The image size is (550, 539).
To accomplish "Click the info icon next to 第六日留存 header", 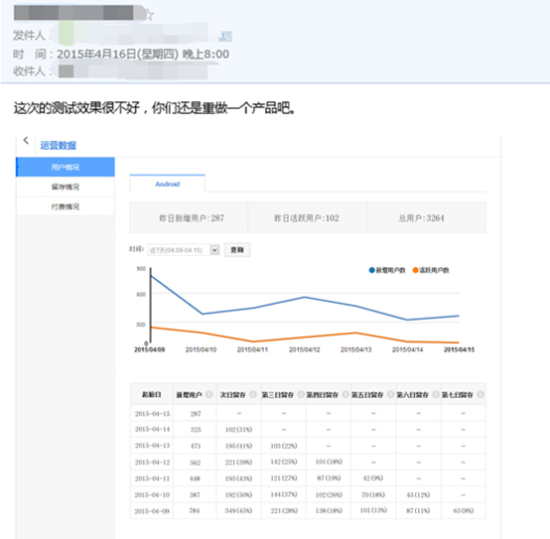I will [436, 394].
